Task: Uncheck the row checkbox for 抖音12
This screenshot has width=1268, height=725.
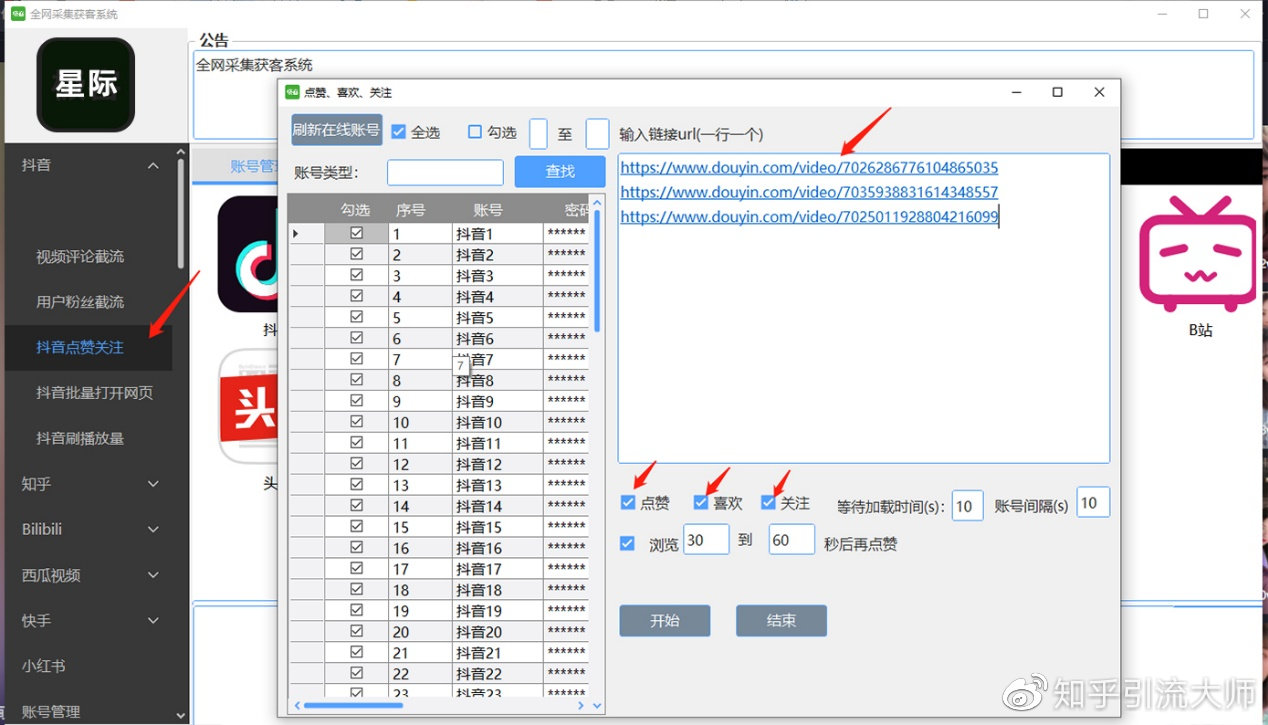Action: coord(356,464)
